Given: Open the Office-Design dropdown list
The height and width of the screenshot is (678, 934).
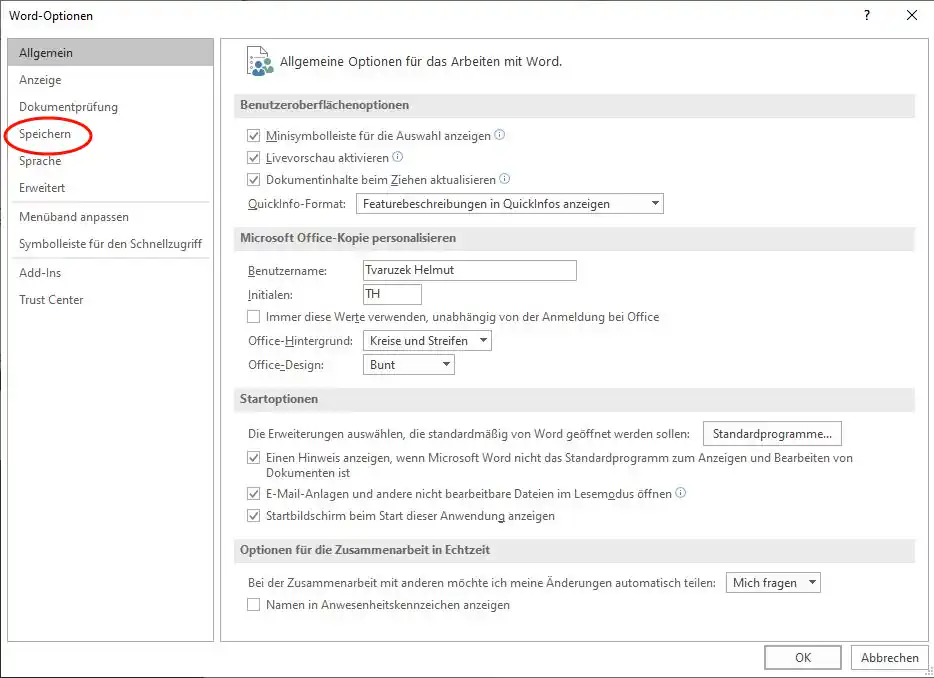Looking at the screenshot, I should click(x=409, y=365).
